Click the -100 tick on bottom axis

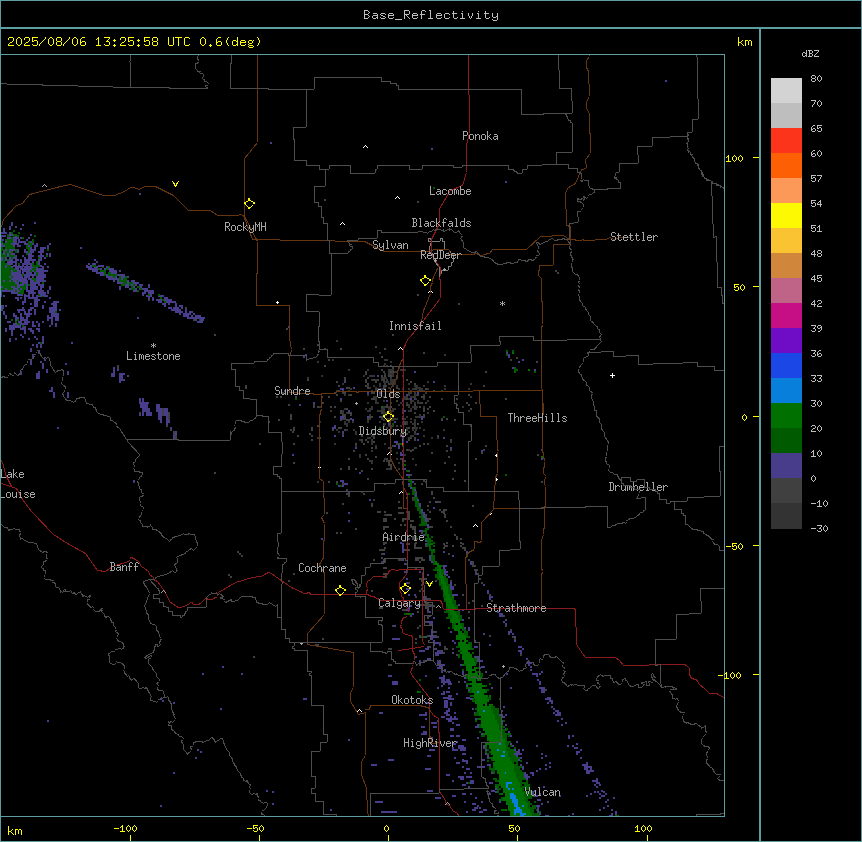coord(125,828)
